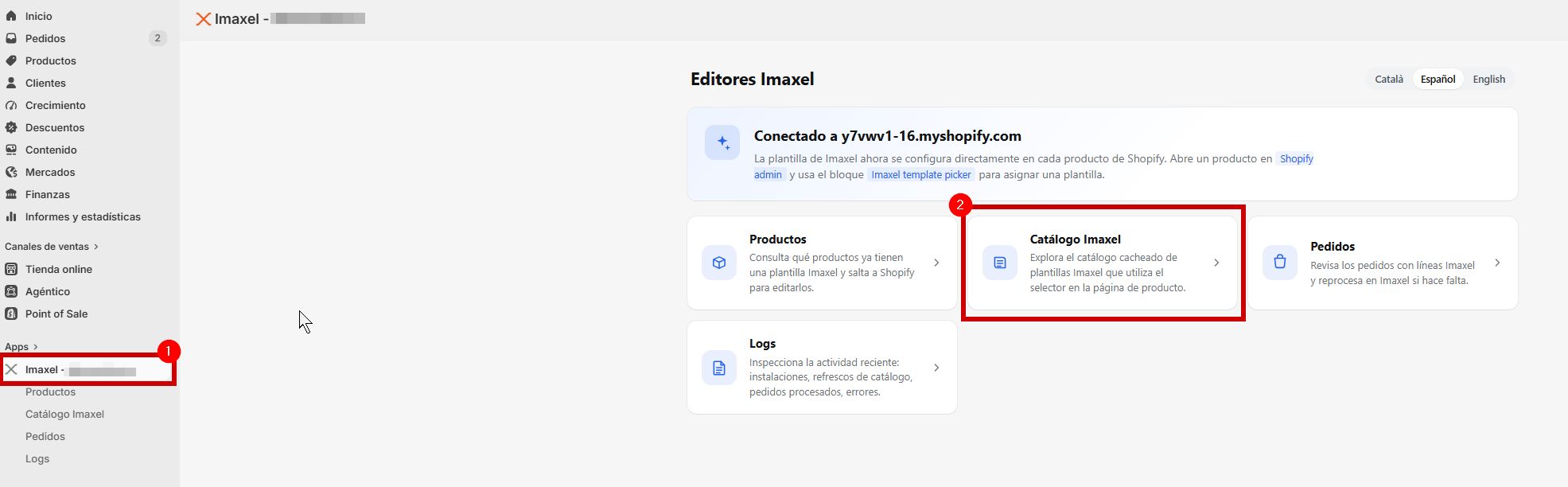
Task: Open the Productos card title
Action: 778,239
